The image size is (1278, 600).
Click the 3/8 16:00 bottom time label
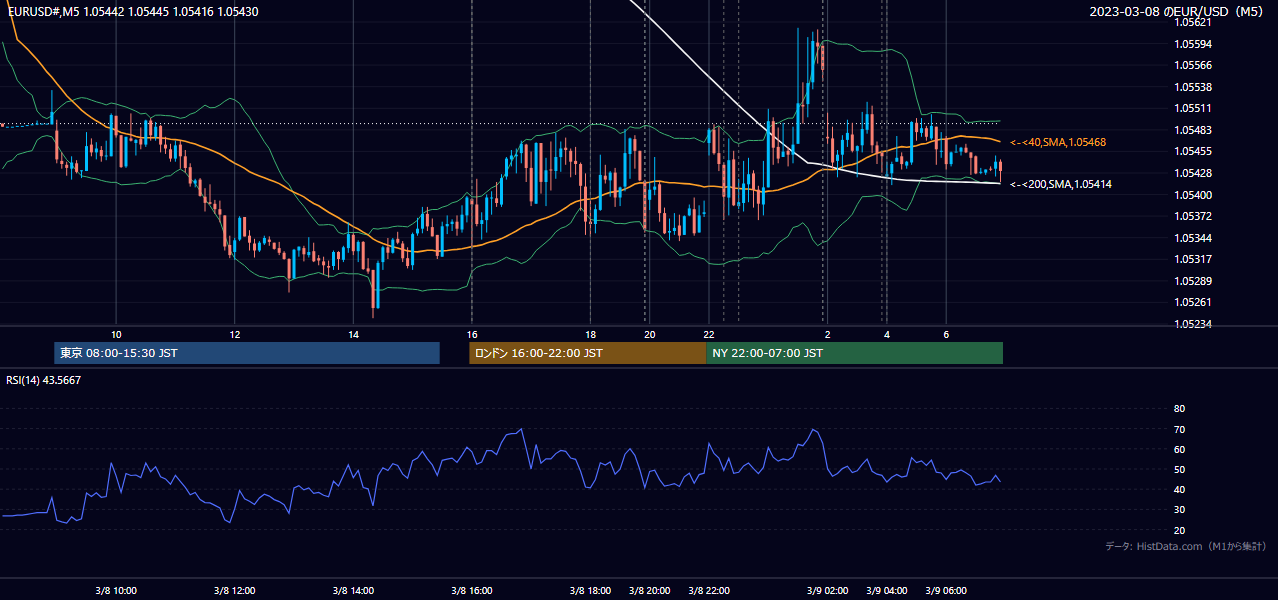(x=471, y=591)
